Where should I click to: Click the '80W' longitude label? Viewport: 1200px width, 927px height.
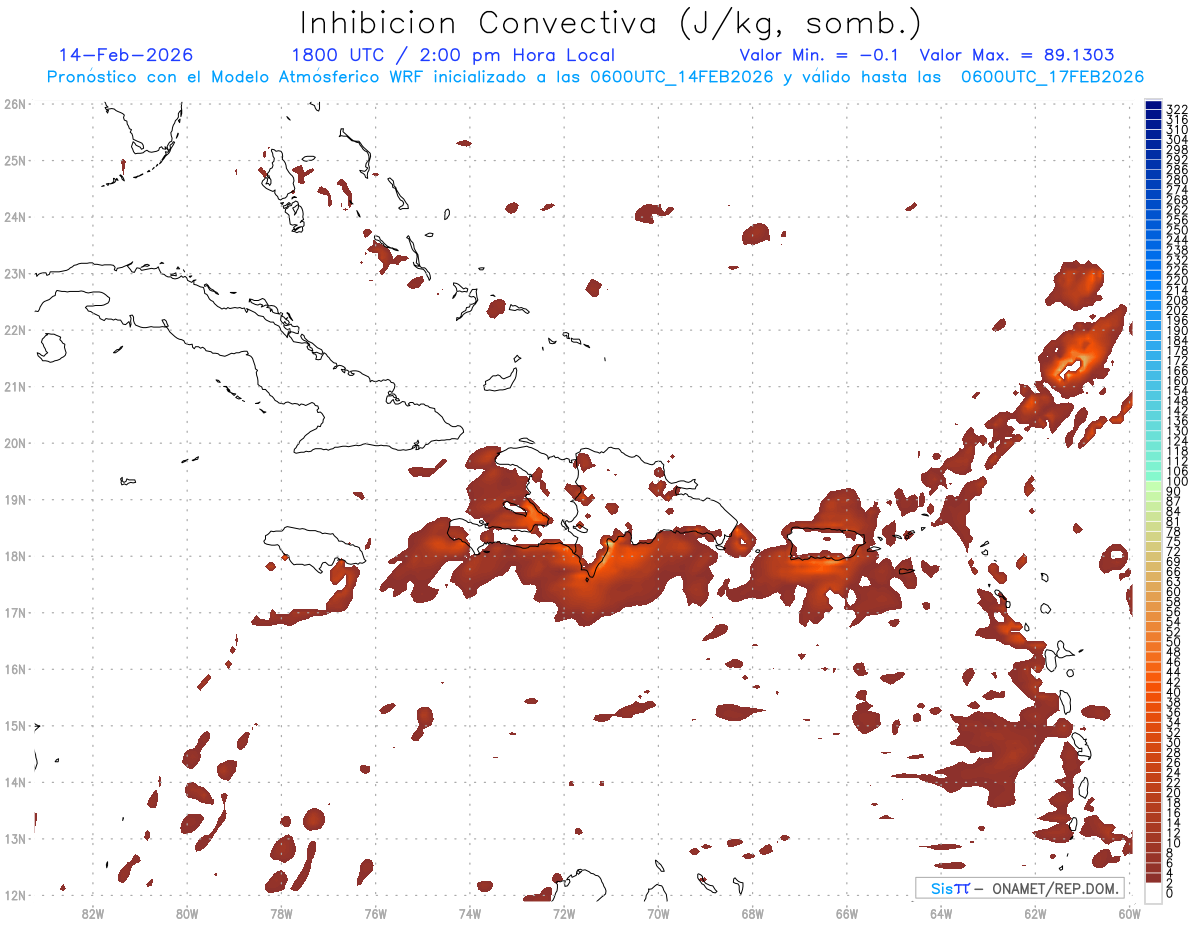(187, 913)
